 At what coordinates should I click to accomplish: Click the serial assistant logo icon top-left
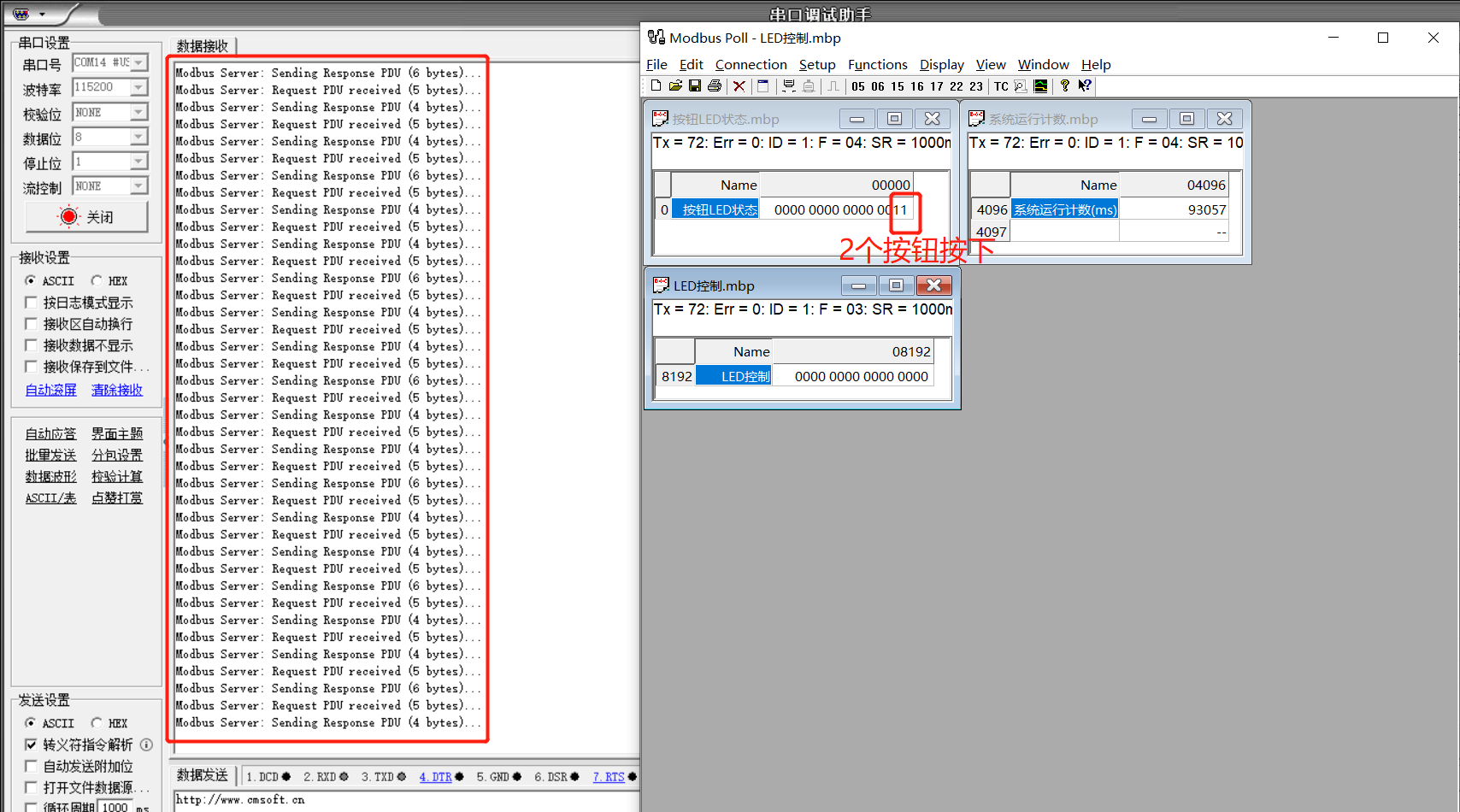pos(21,14)
